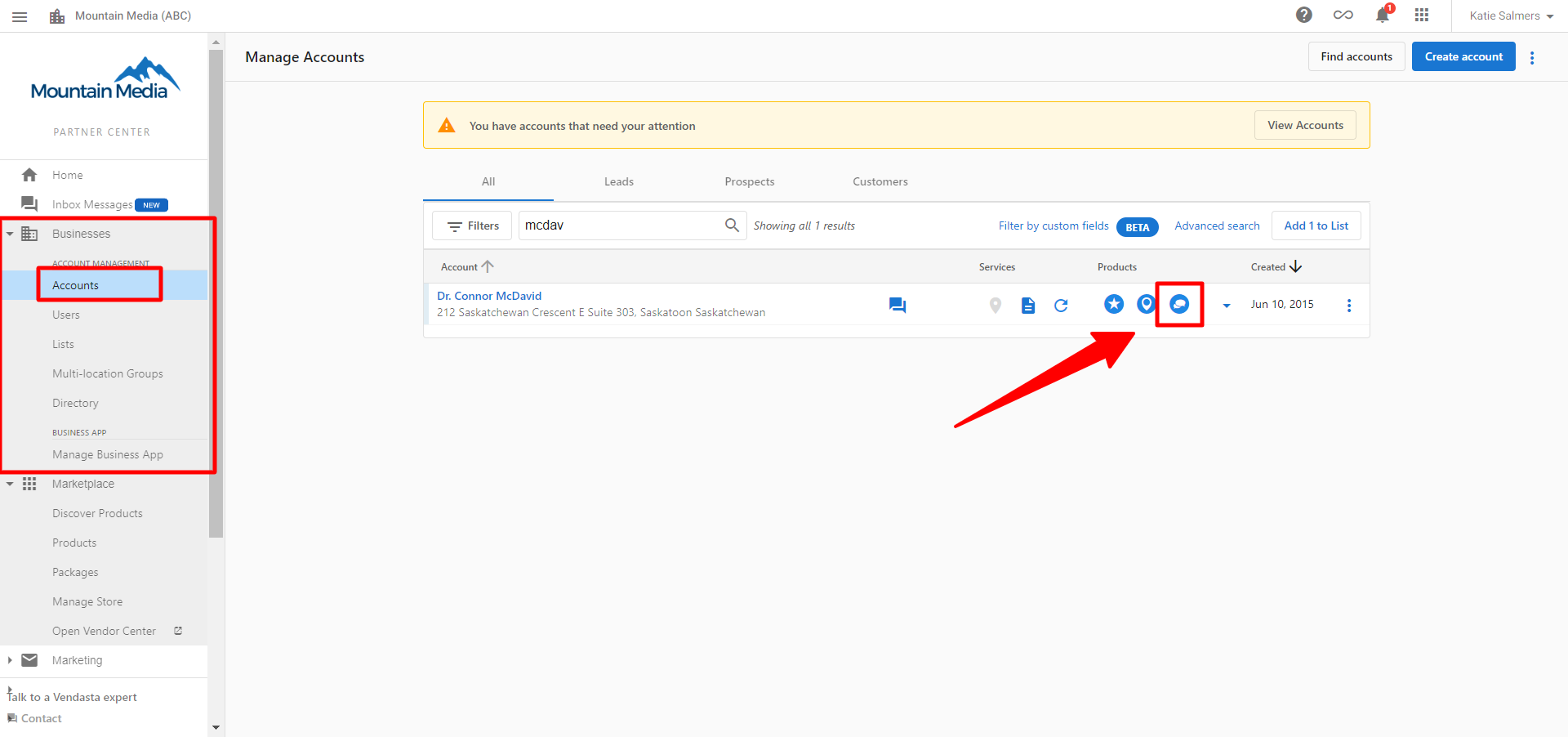
Task: Click Create account button
Action: 1463,56
